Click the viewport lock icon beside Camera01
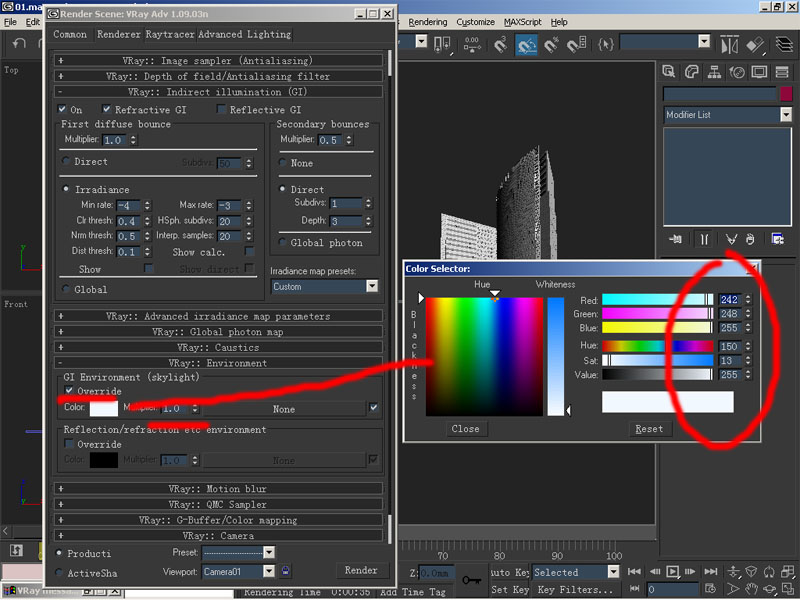The width and height of the screenshot is (800, 600). pos(285,571)
